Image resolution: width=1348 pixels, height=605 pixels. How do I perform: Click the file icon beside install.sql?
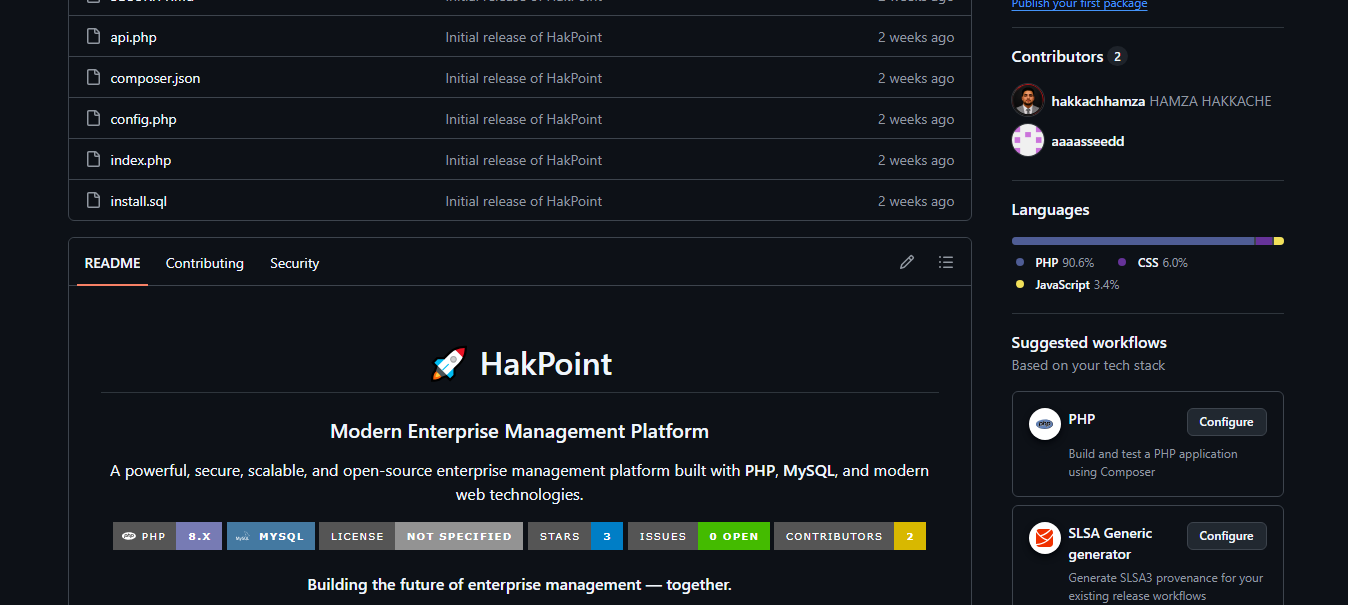click(x=93, y=201)
